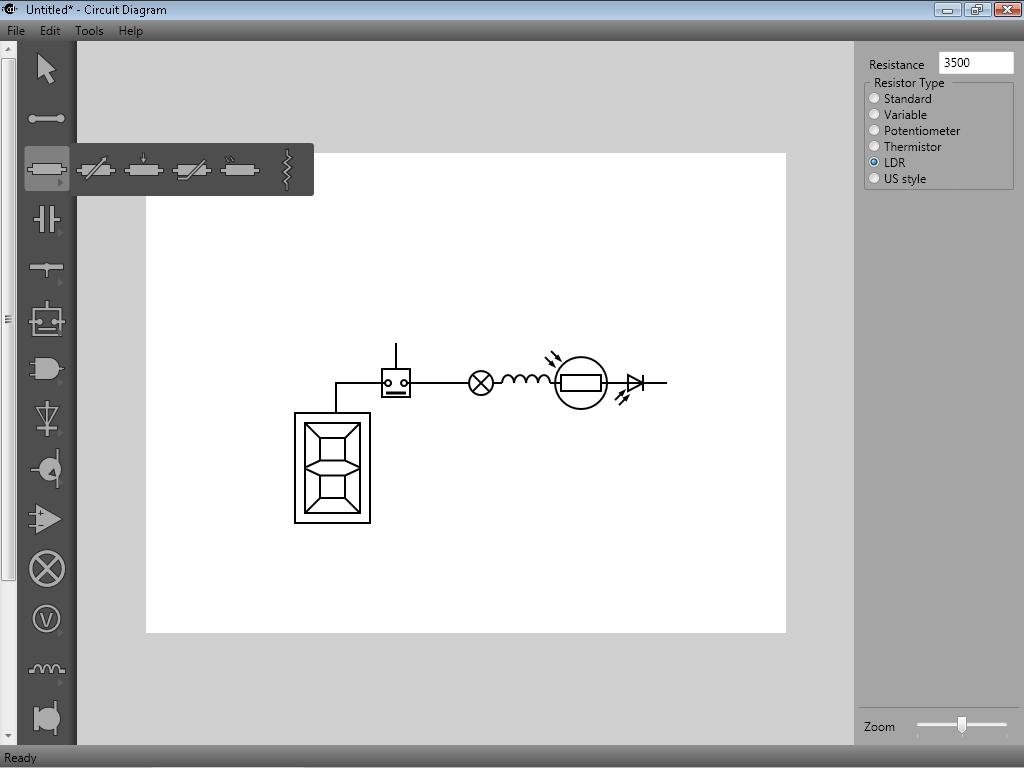Select the Potentiometer resistor type
1024x768 pixels.
click(873, 130)
